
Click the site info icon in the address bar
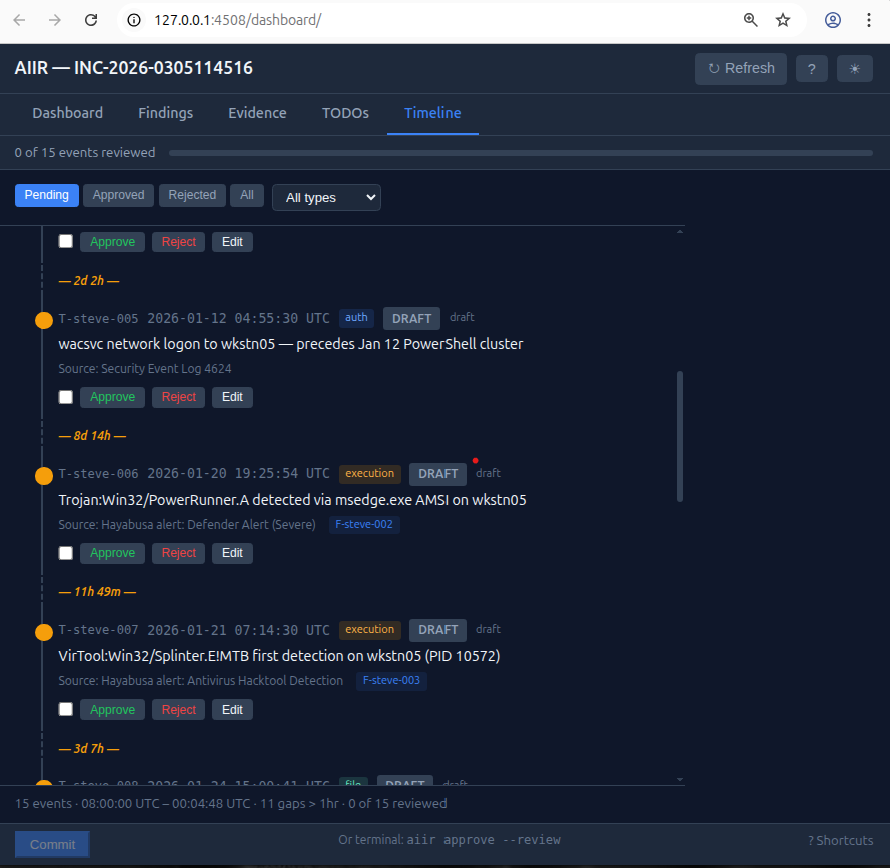pos(133,19)
